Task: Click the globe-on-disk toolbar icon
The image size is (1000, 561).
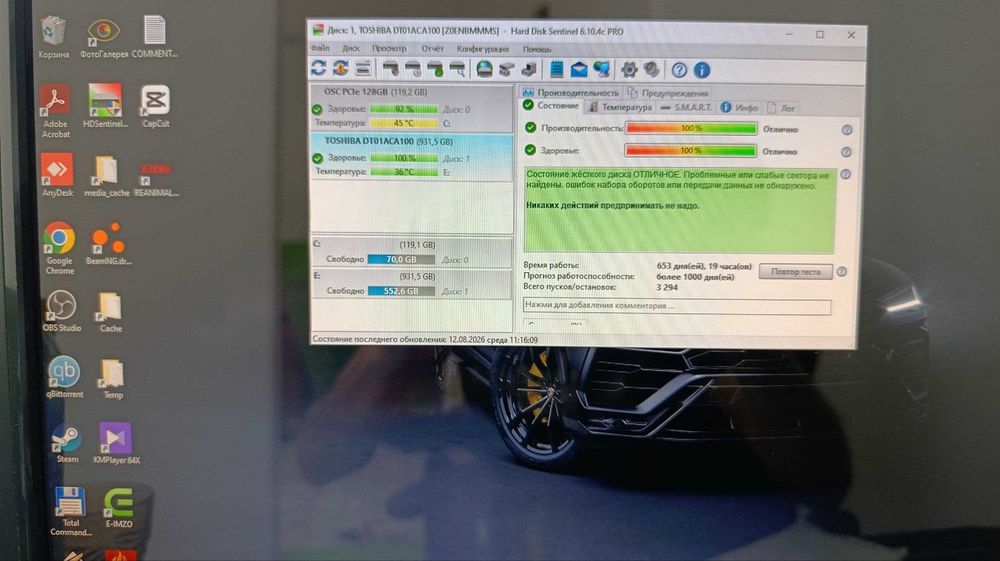Action: click(x=485, y=69)
